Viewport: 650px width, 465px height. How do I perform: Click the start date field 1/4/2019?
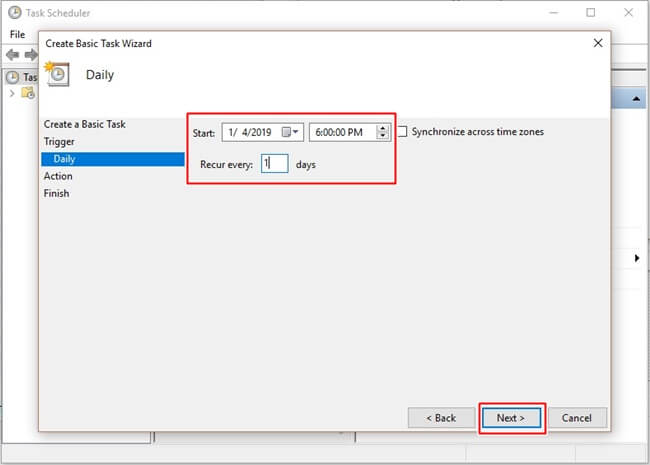click(262, 132)
